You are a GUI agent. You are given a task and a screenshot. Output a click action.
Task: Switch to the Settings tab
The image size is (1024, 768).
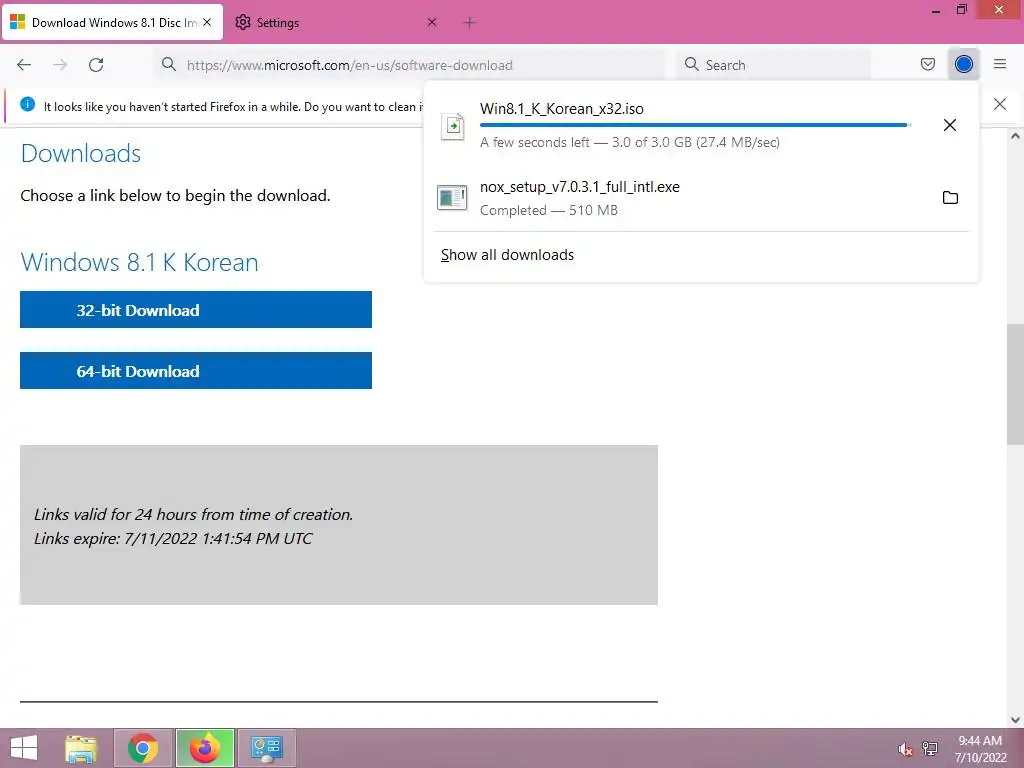tap(336, 22)
